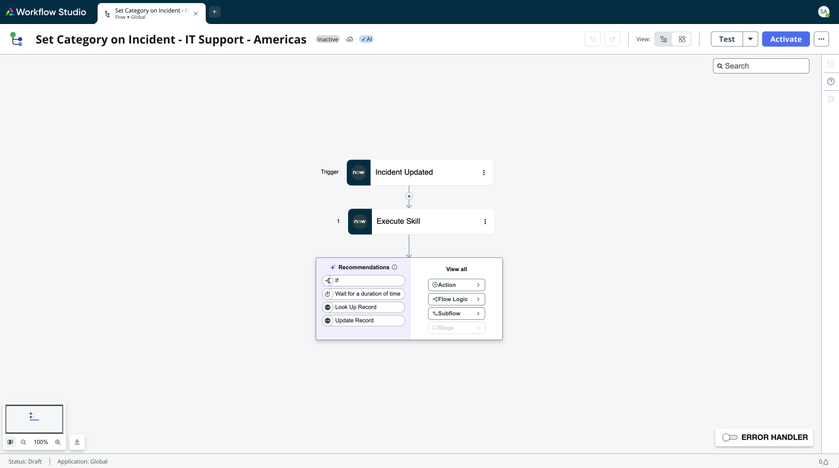Screen dimensions: 839x468
Task: Click the Execute Skill node icon
Action: pyautogui.click(x=360, y=221)
